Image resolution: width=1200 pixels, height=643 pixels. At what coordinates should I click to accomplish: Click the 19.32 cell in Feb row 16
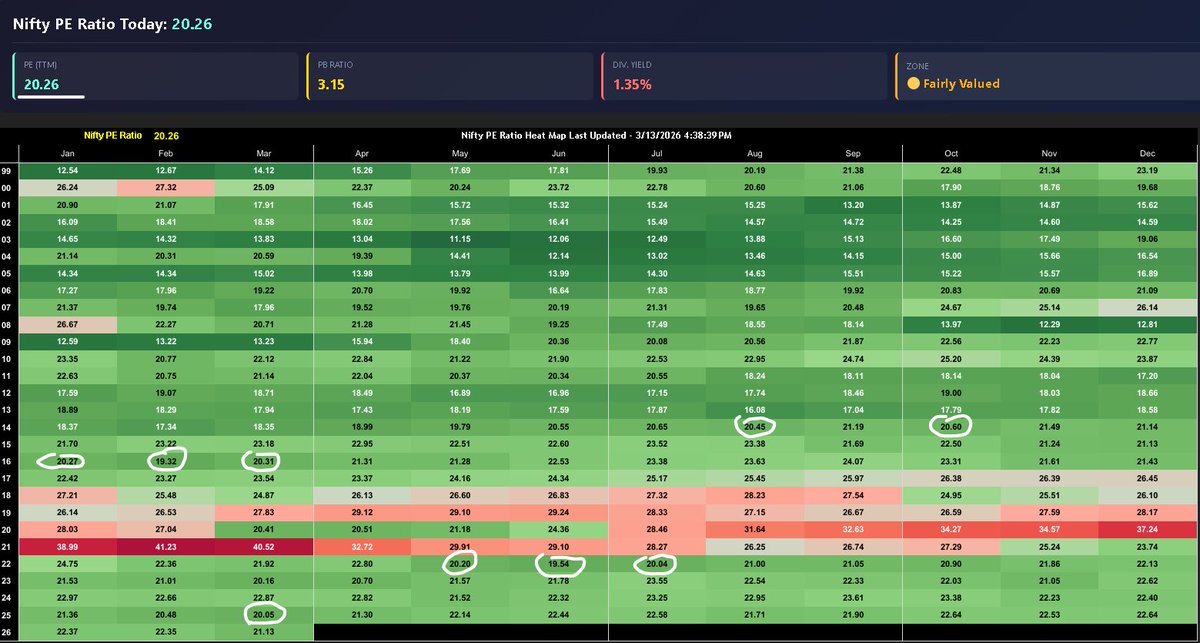[x=166, y=461]
